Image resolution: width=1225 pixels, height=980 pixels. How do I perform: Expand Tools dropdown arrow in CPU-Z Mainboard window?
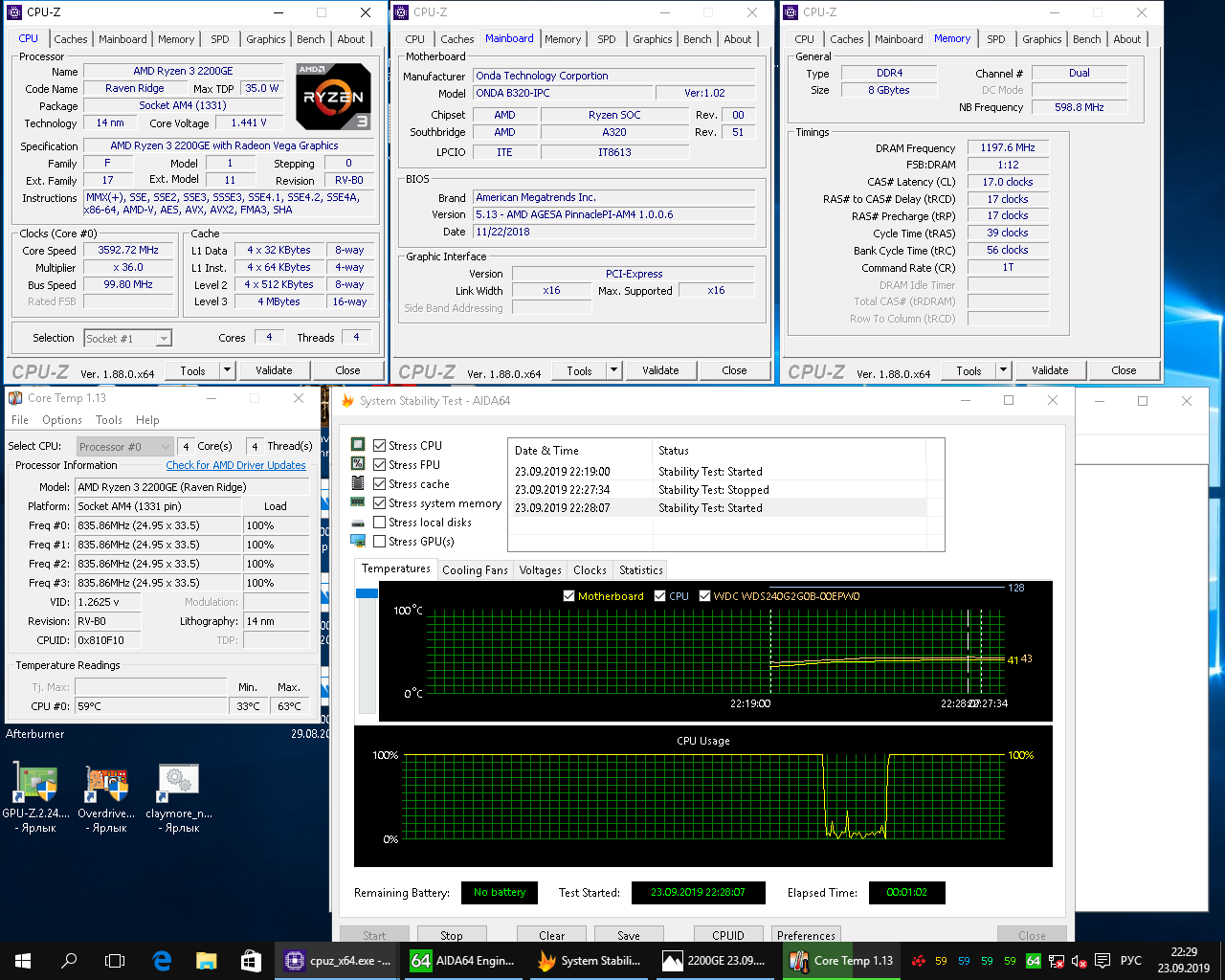[614, 370]
